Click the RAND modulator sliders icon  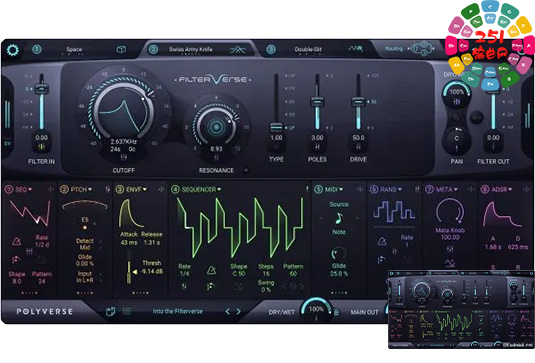pyautogui.click(x=417, y=189)
